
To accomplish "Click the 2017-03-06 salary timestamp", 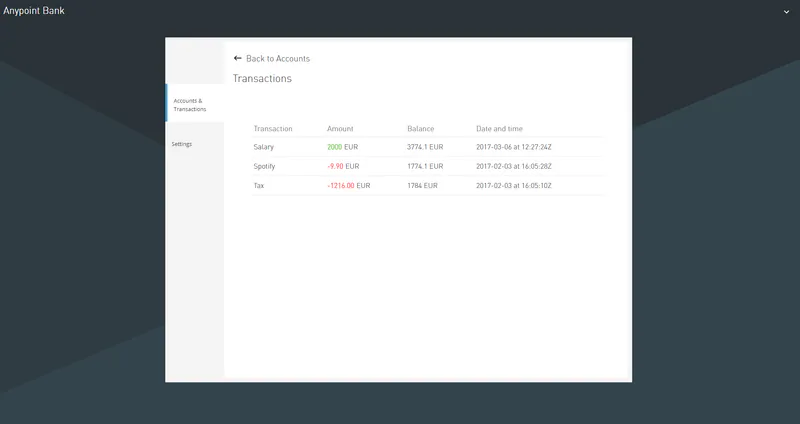I will tap(514, 147).
